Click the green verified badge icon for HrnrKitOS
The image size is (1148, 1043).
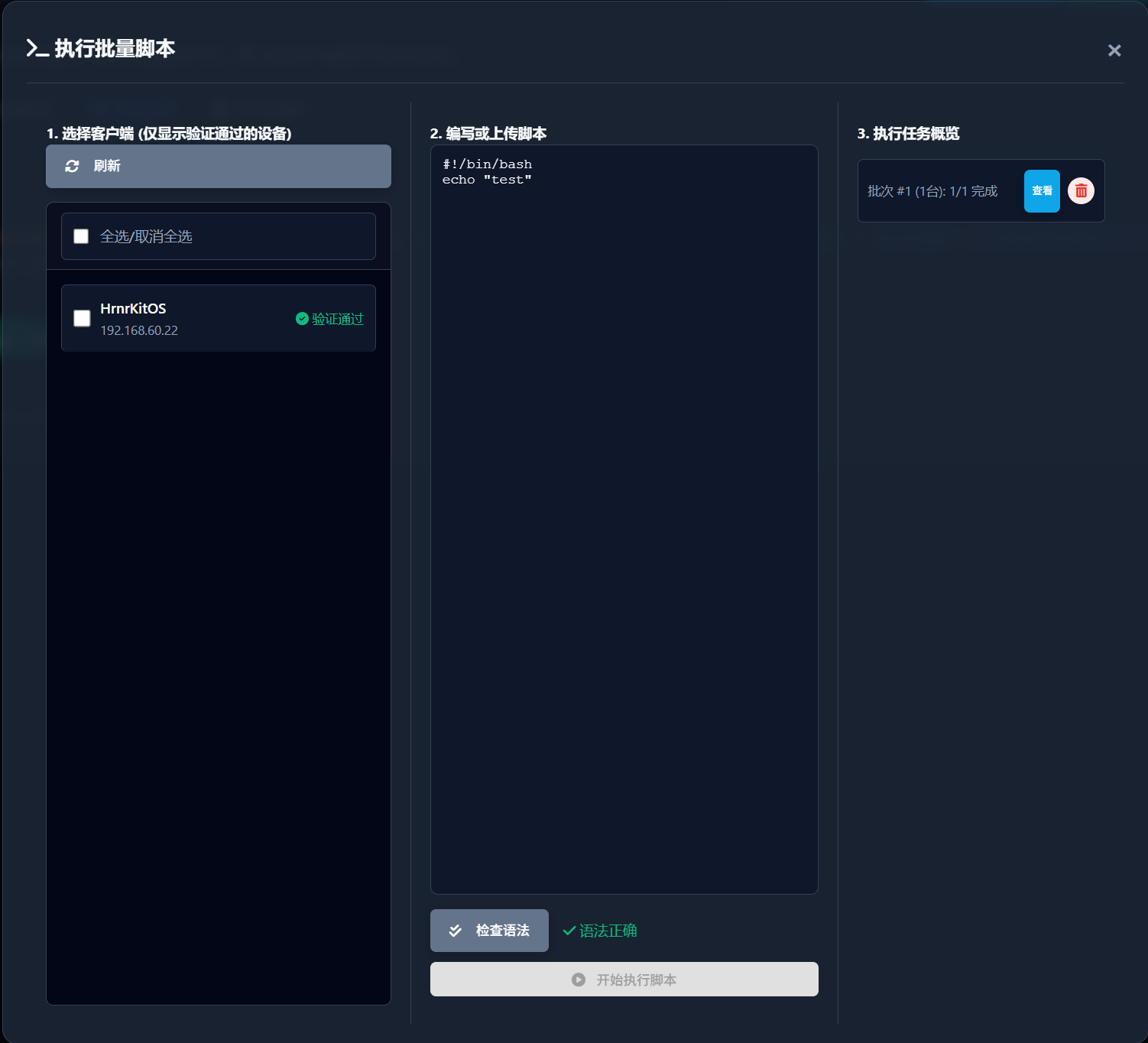click(x=302, y=319)
